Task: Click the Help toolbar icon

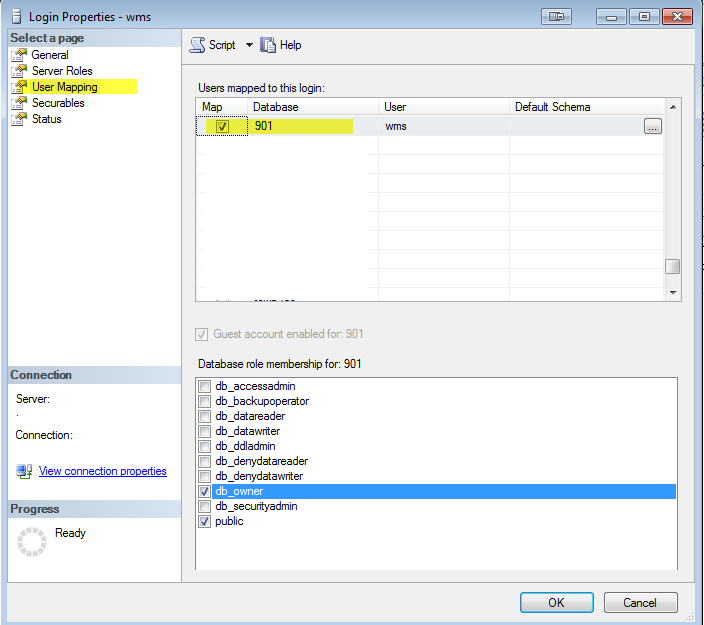Action: pyautogui.click(x=268, y=45)
